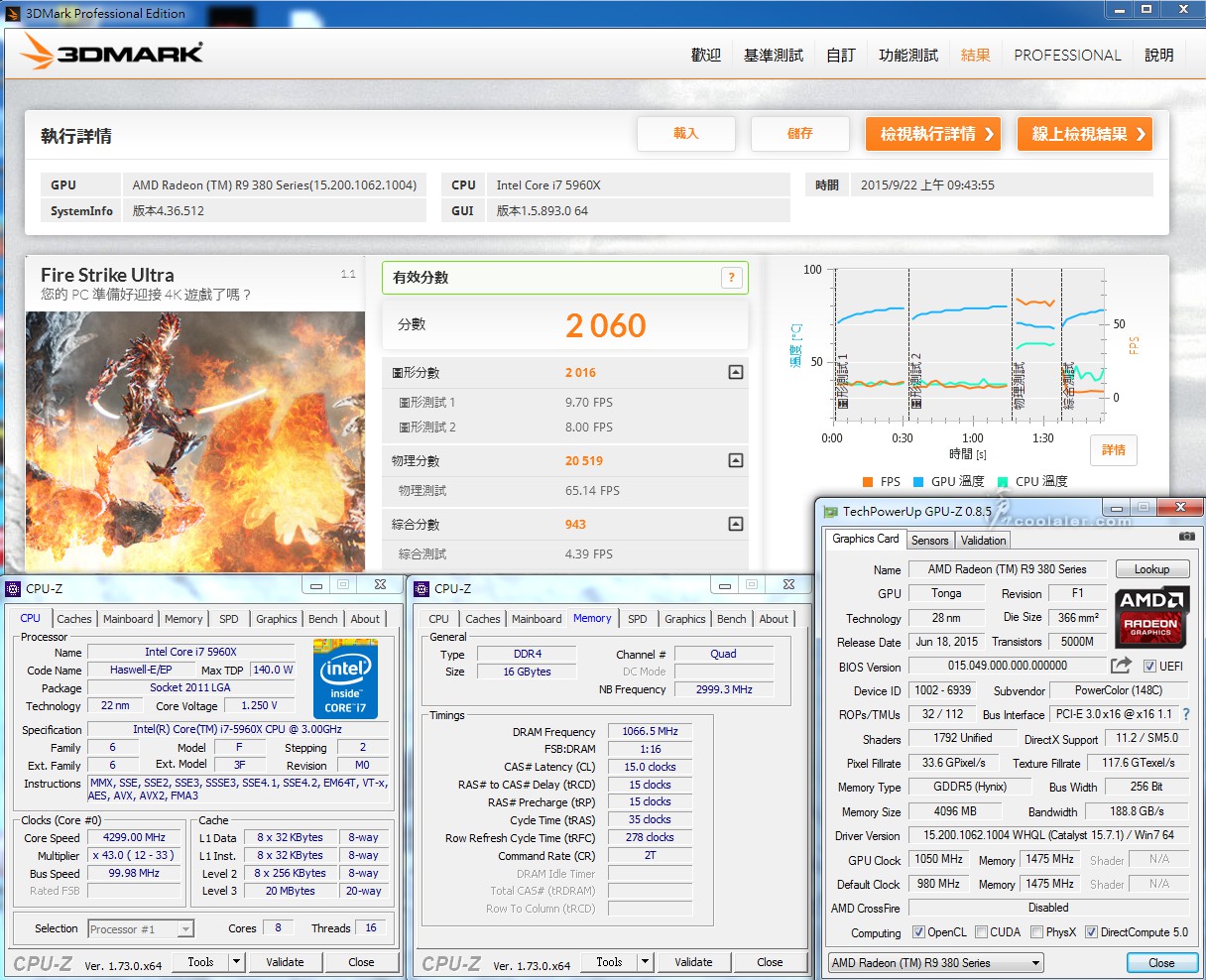Screen dimensions: 1206x980
Task: Click the BIOS share/export icon in GPU-Z
Action: tap(1122, 666)
